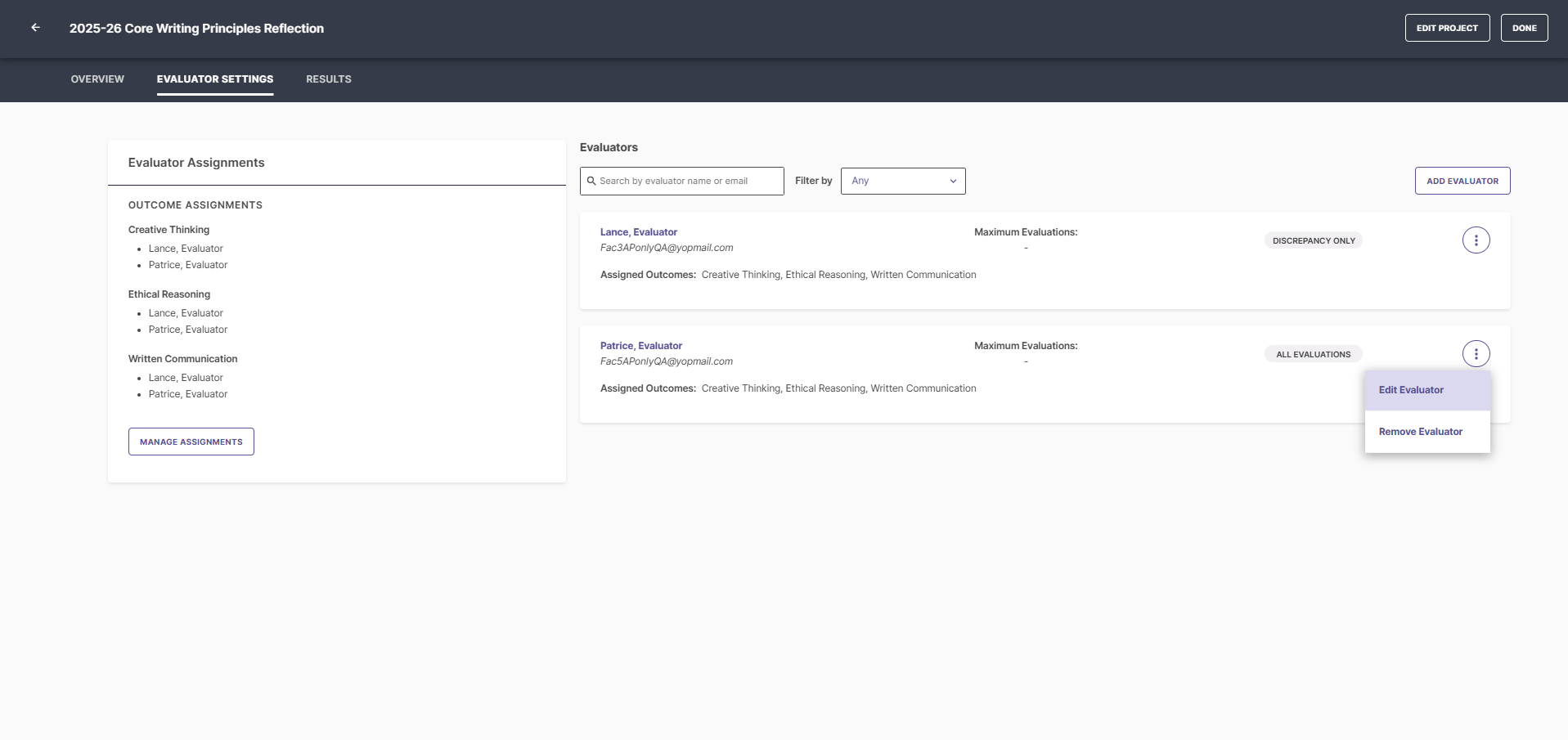This screenshot has height=740, width=1568.
Task: Click the Discrepancy Only badge
Action: coord(1314,240)
